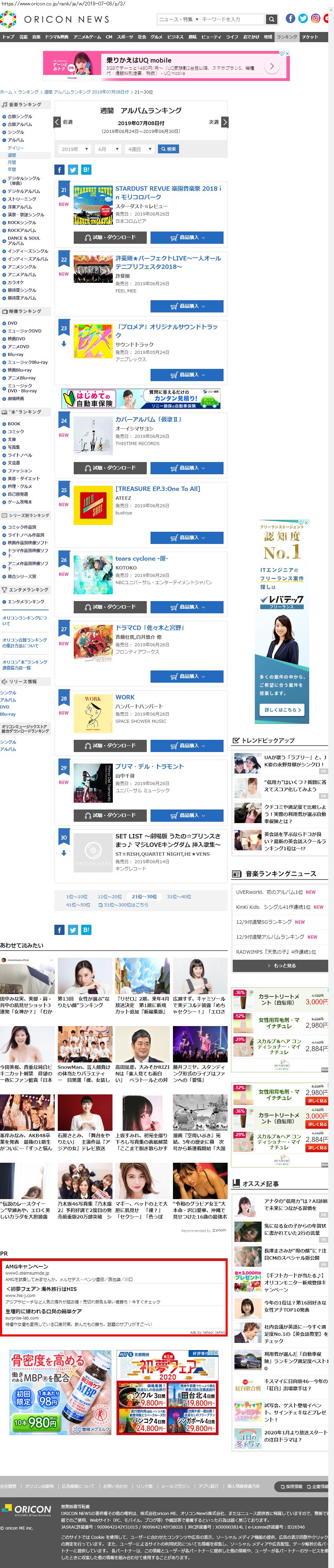The image size is (334, 1568).
Task: Open the 2019年 year dropdown
Action: (x=74, y=149)
